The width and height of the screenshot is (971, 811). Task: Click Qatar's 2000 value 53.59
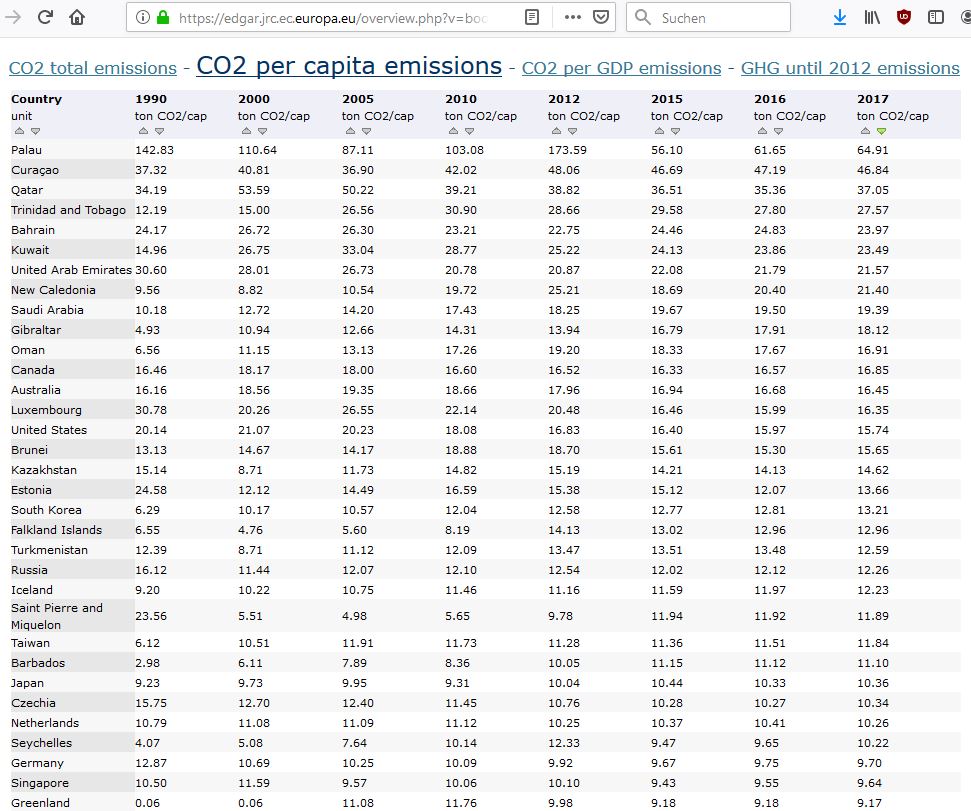pos(254,190)
